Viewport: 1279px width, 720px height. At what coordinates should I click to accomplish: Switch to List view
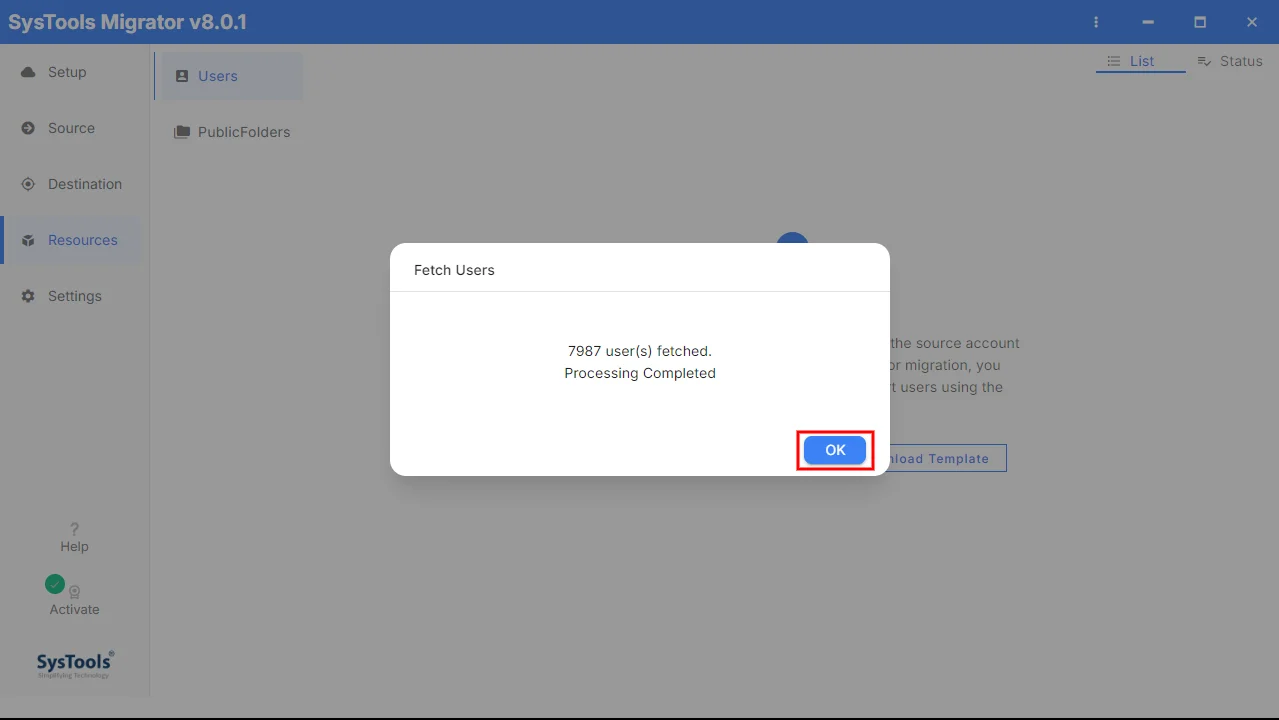tap(1140, 61)
